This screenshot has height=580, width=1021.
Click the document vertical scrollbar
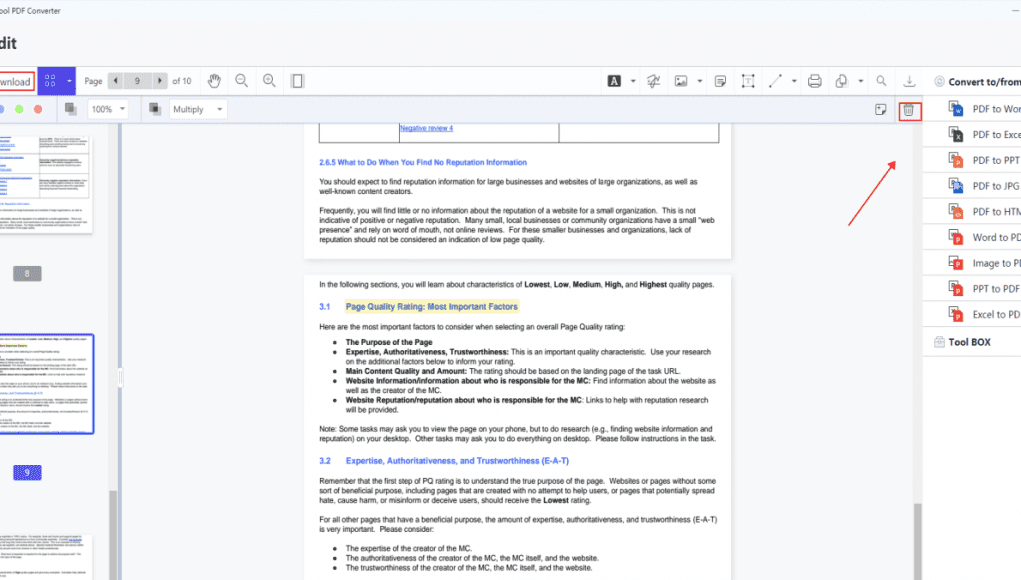point(917,540)
